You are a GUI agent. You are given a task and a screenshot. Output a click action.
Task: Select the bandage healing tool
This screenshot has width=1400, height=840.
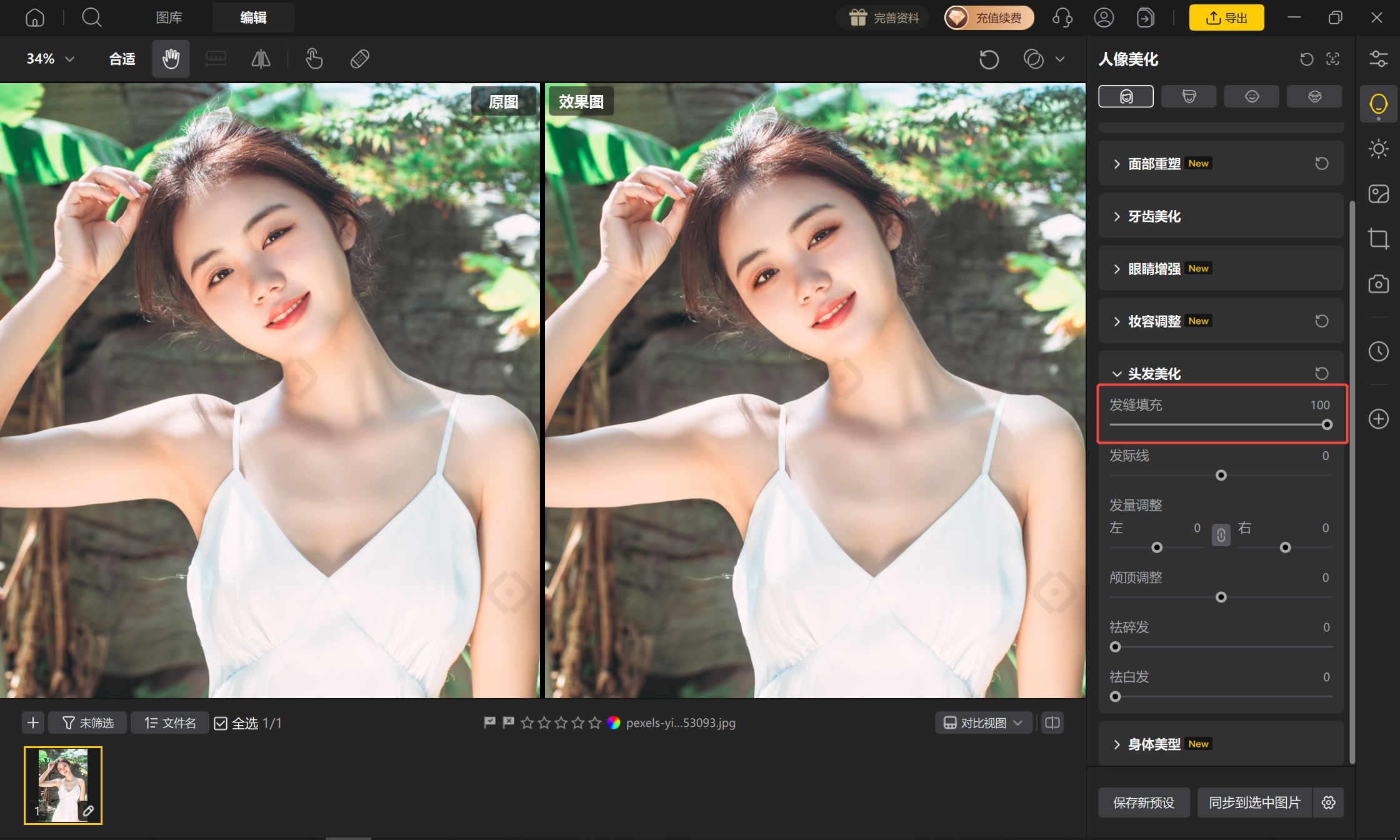(360, 59)
